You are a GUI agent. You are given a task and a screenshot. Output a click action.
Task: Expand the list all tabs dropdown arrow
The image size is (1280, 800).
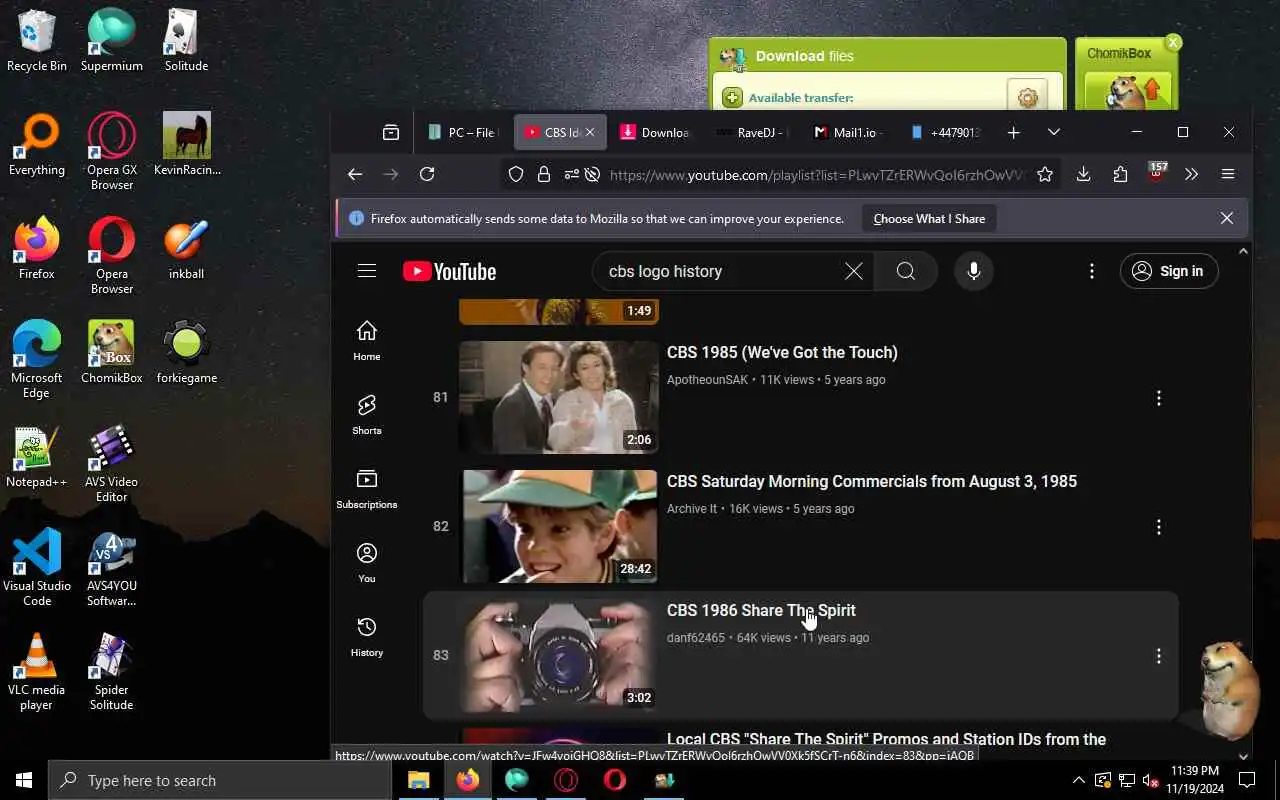click(1053, 132)
